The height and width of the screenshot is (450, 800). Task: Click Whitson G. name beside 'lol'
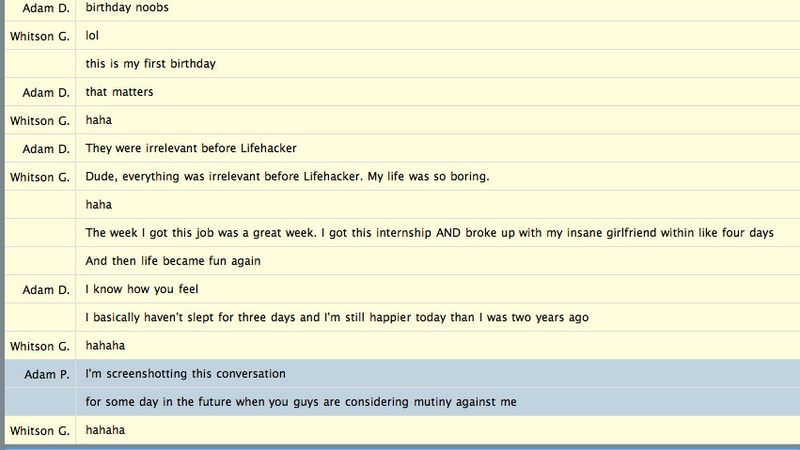tap(40, 36)
